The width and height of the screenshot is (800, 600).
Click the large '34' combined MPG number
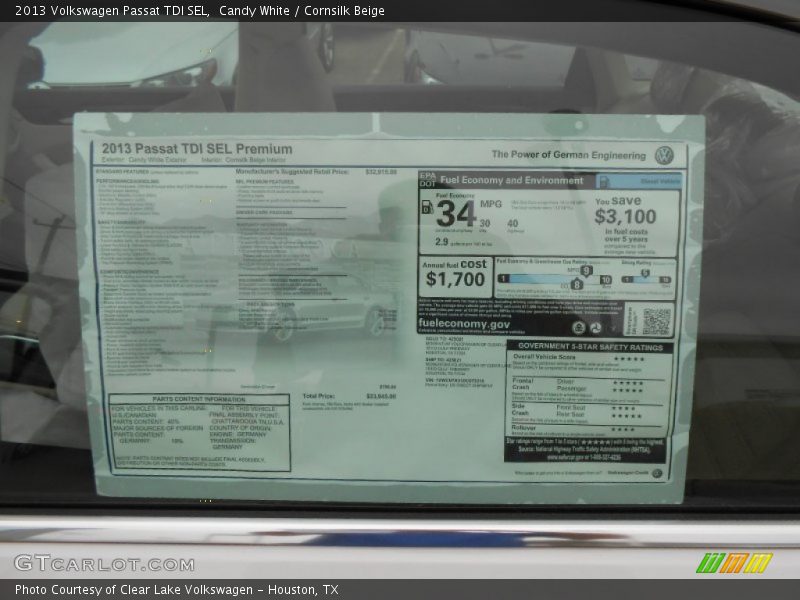pyautogui.click(x=456, y=214)
